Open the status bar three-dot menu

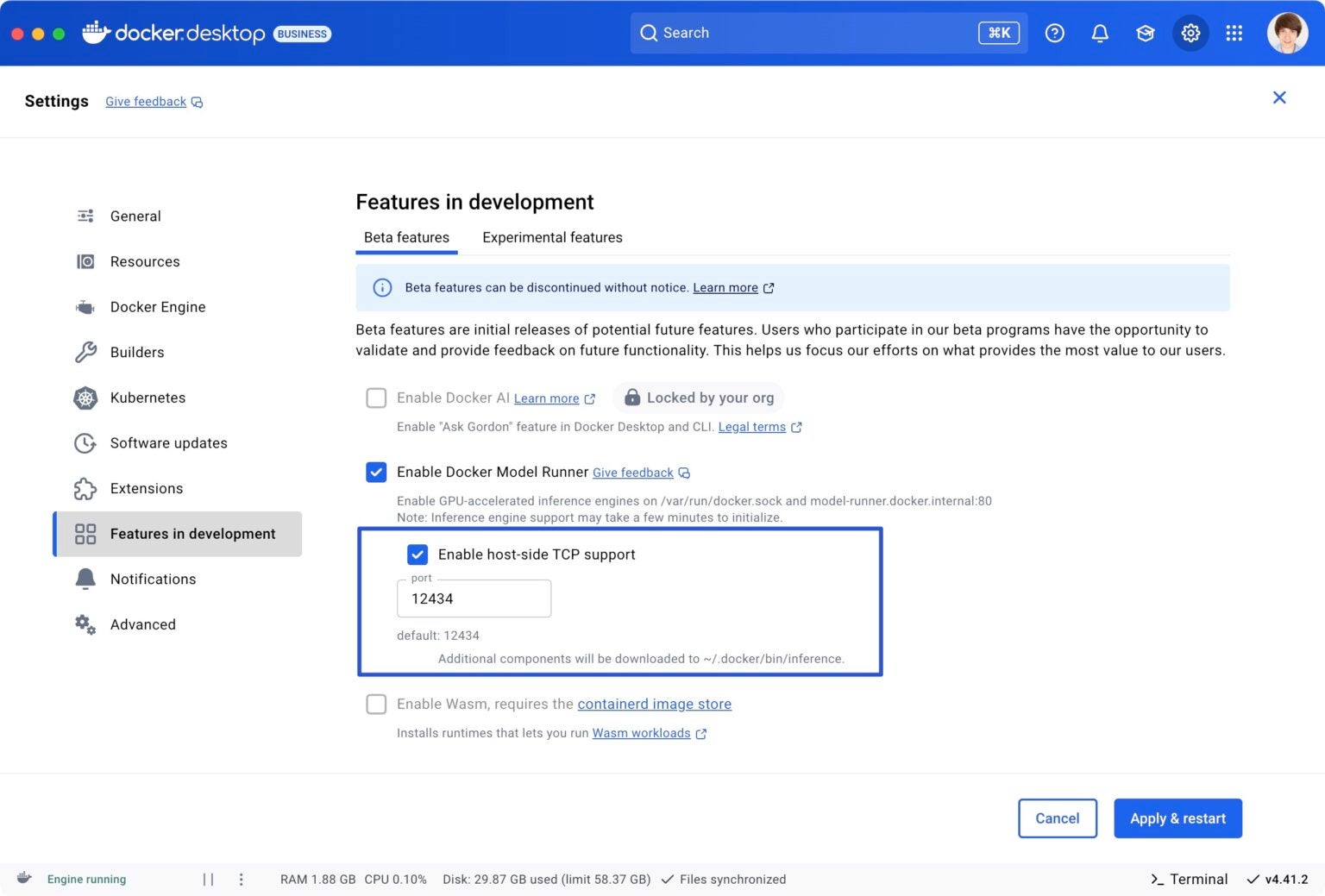[242, 879]
